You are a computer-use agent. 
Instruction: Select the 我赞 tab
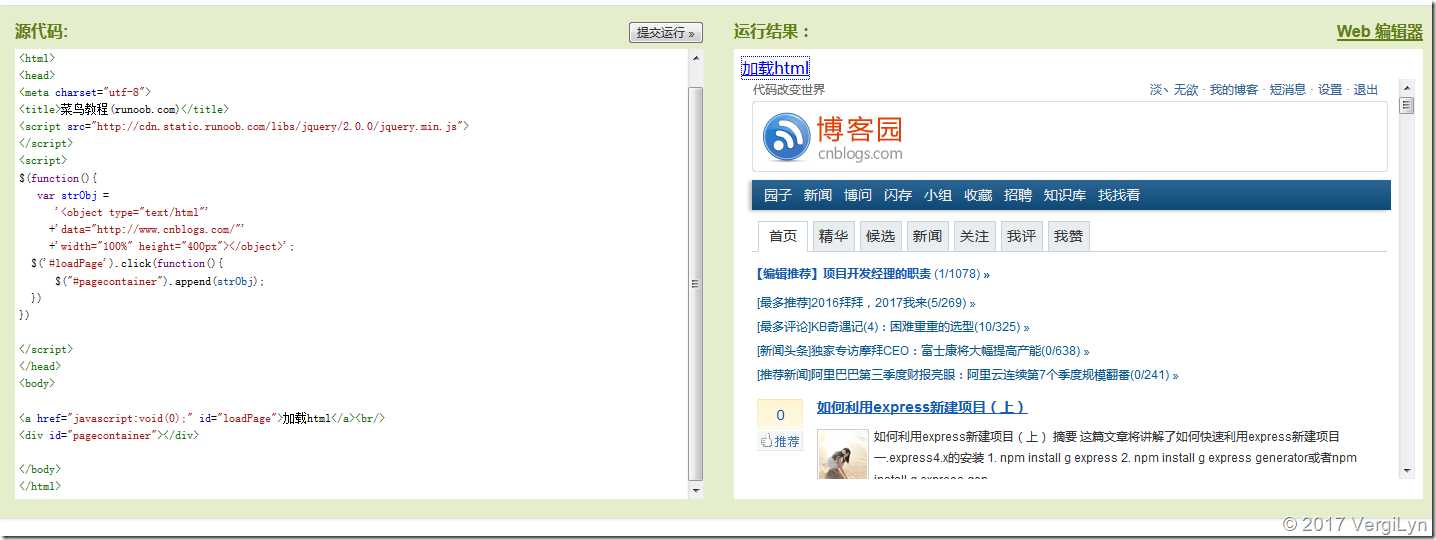click(1068, 236)
